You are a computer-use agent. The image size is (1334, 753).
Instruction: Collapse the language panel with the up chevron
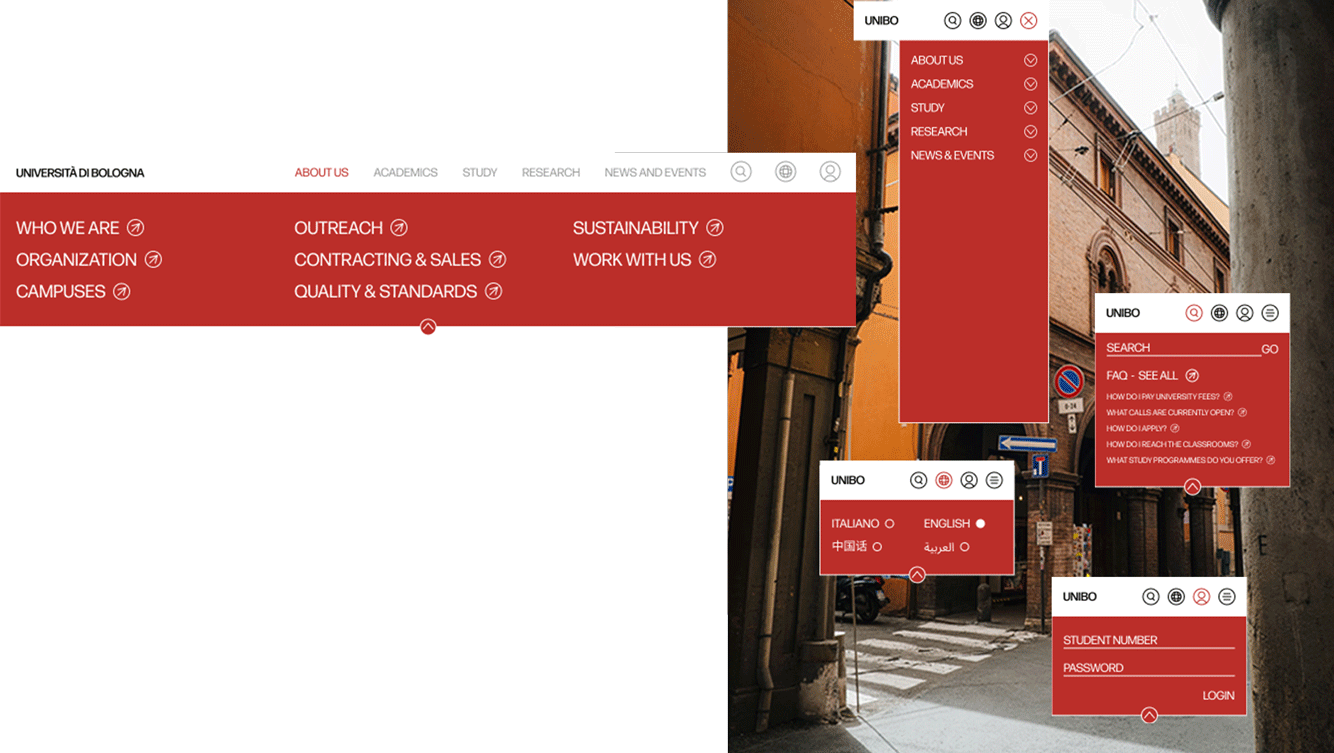[917, 574]
